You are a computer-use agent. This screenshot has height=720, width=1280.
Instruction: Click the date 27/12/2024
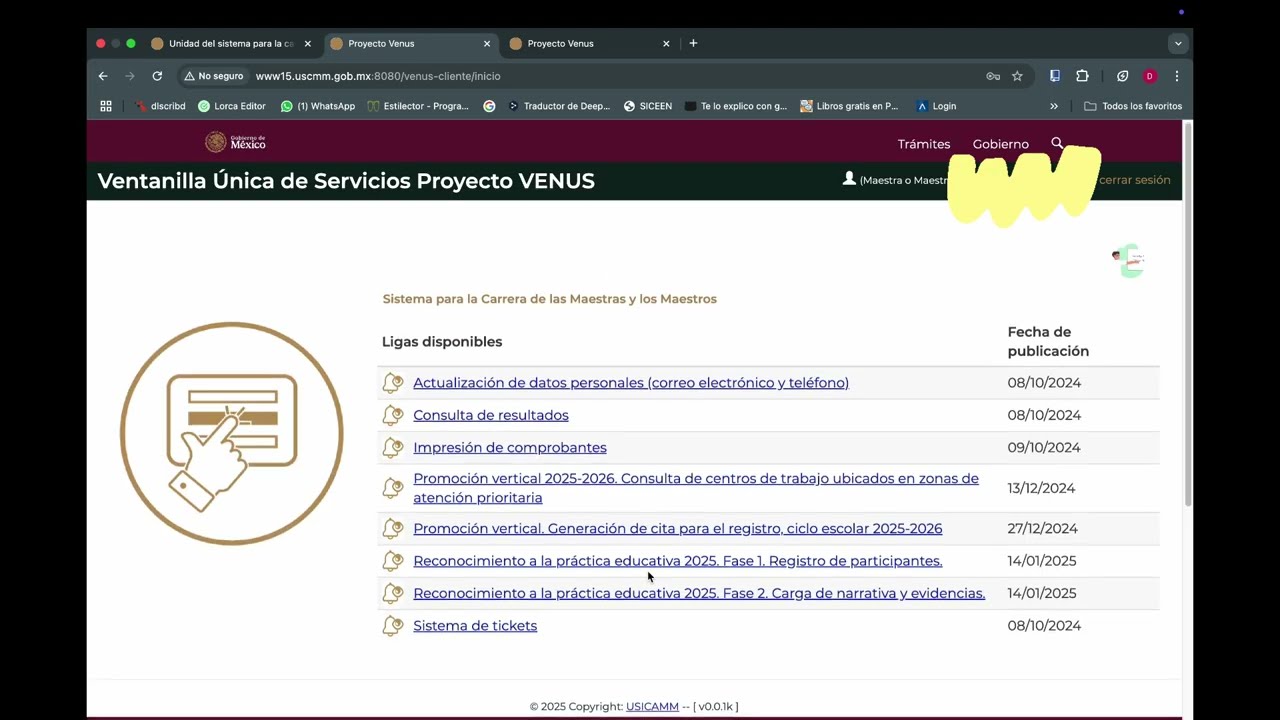tap(1042, 529)
